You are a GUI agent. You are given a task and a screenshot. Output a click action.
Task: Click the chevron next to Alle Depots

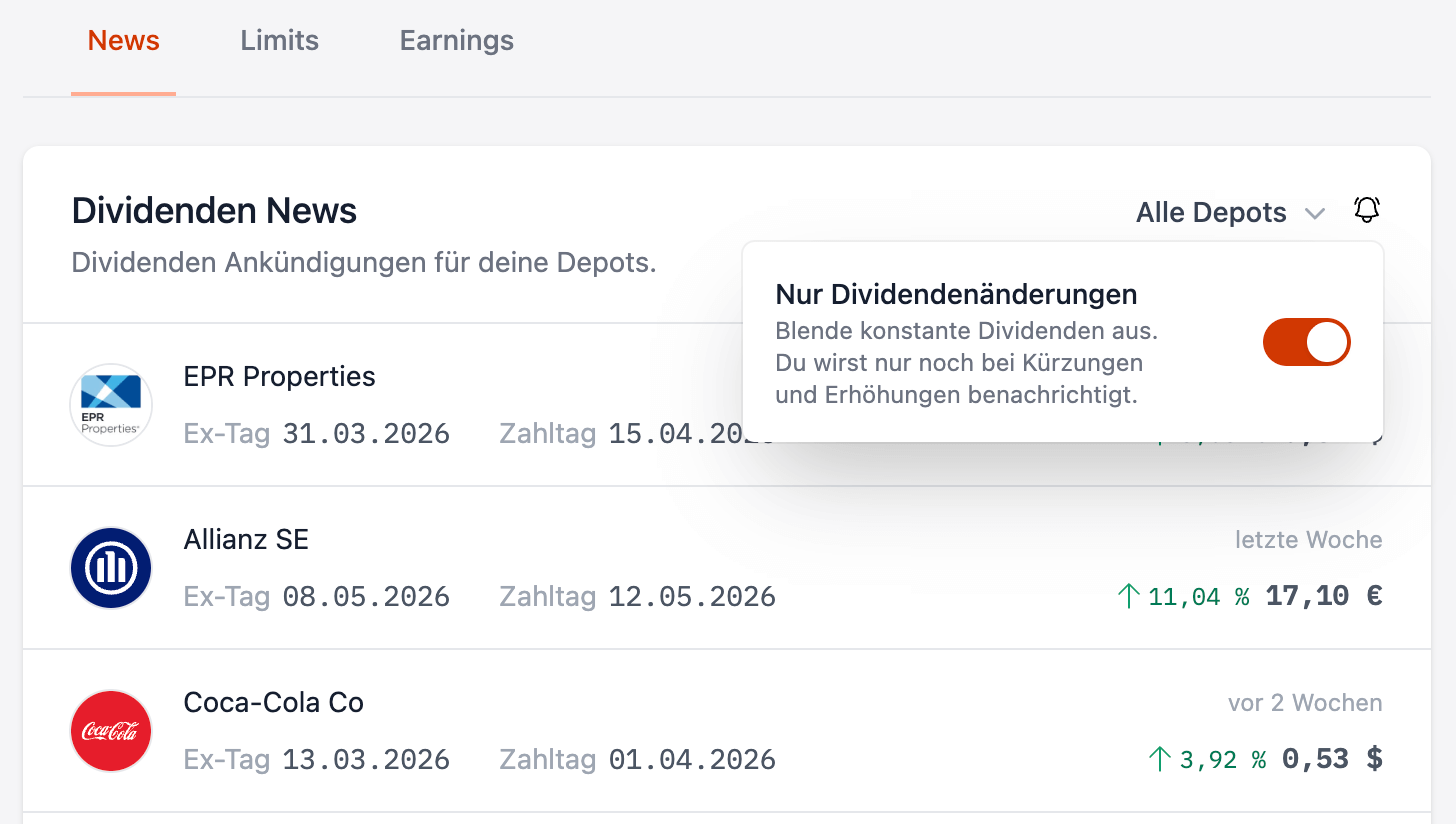point(1315,213)
